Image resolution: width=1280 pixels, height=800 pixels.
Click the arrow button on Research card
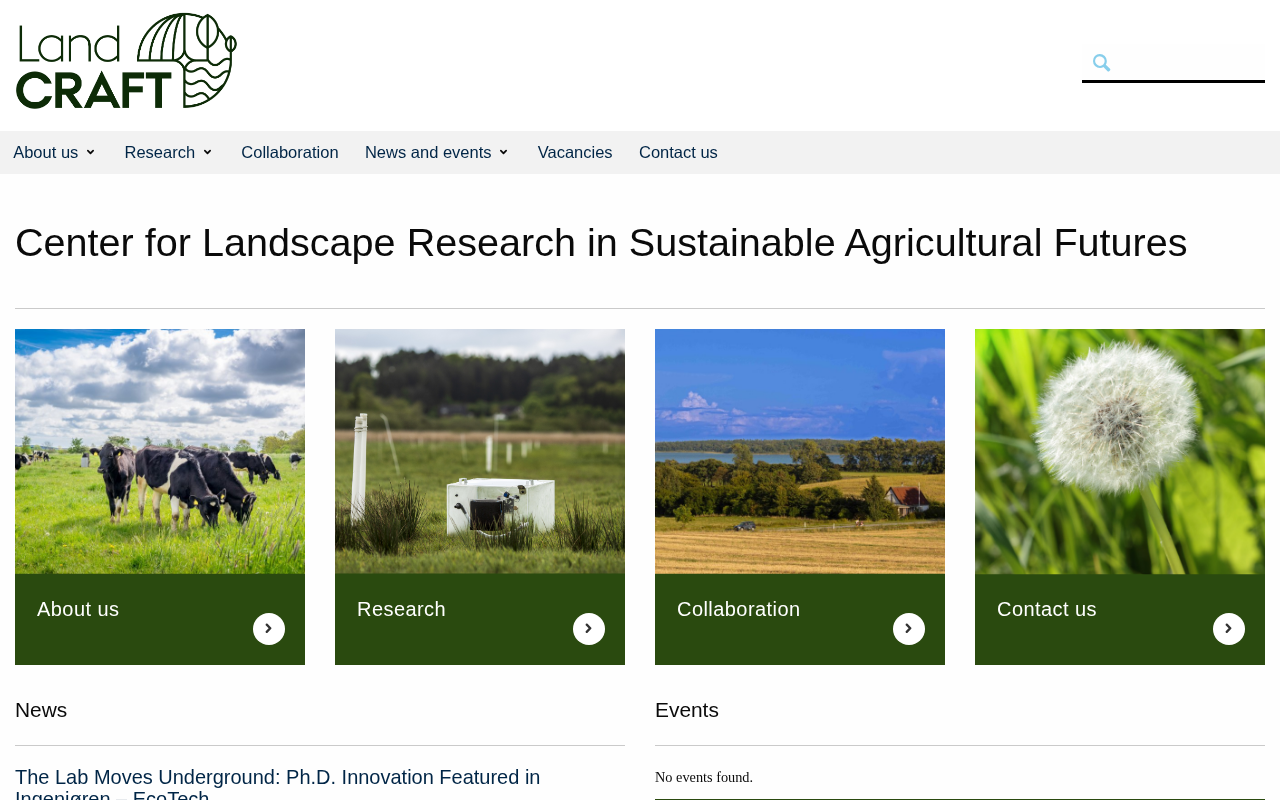tap(589, 629)
